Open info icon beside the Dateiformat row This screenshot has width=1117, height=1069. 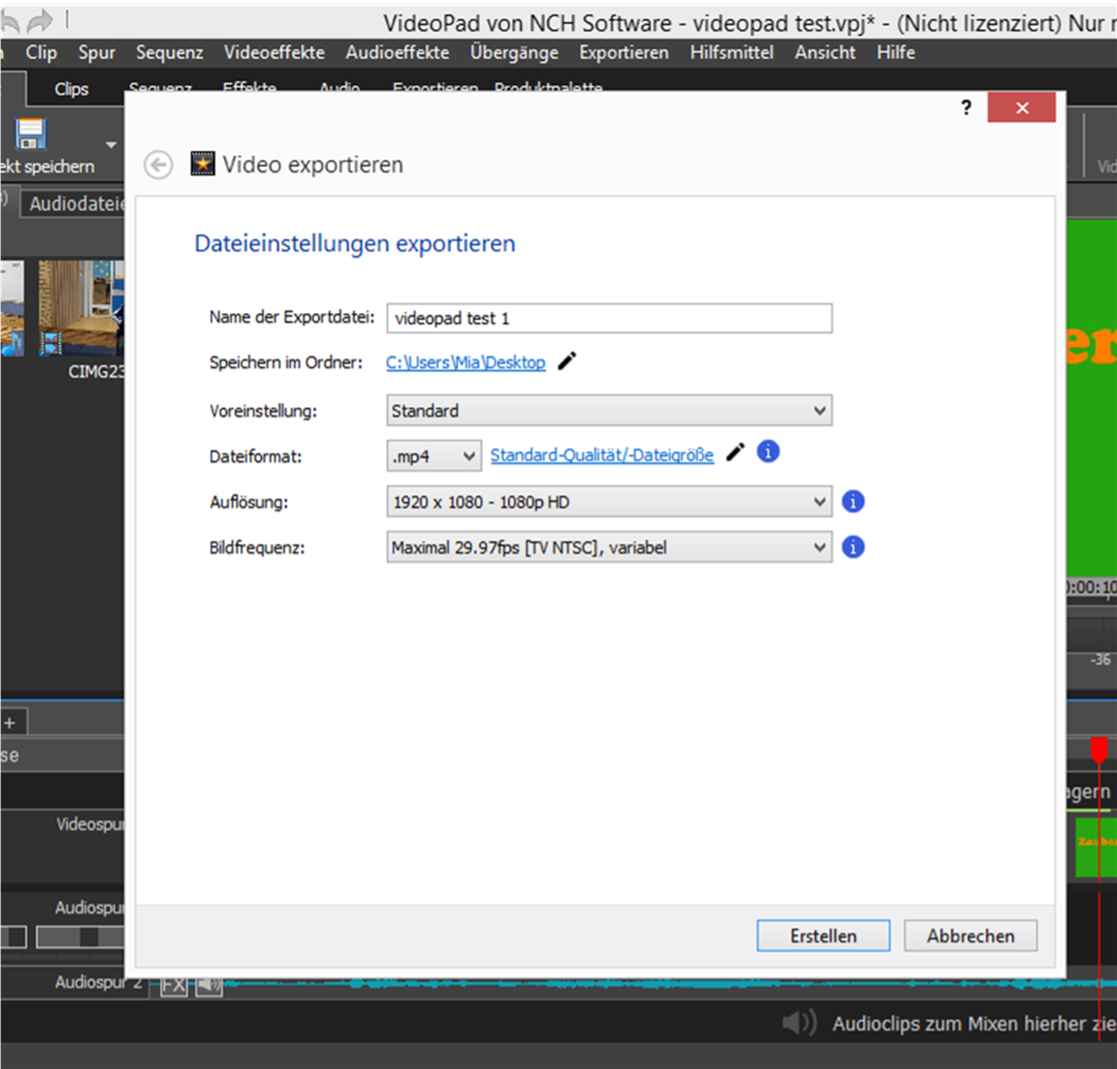(768, 452)
